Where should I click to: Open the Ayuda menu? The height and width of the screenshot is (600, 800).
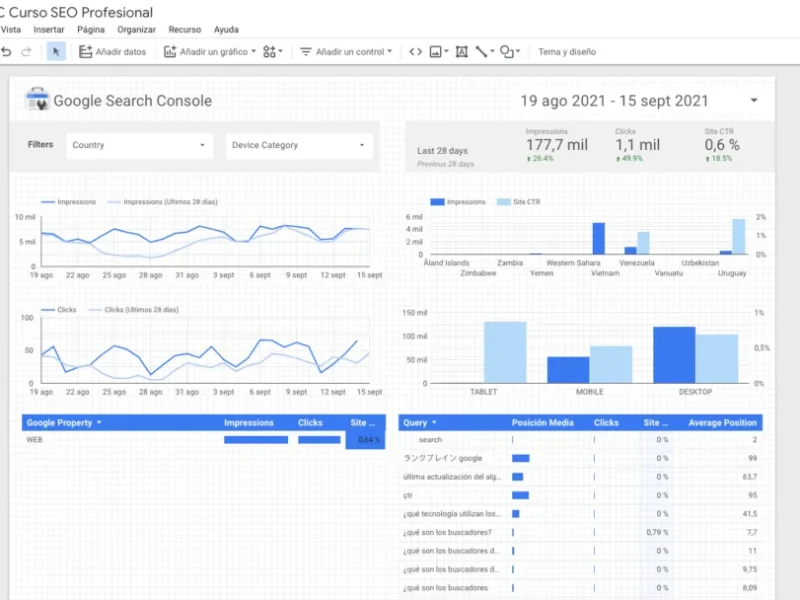[x=226, y=30]
